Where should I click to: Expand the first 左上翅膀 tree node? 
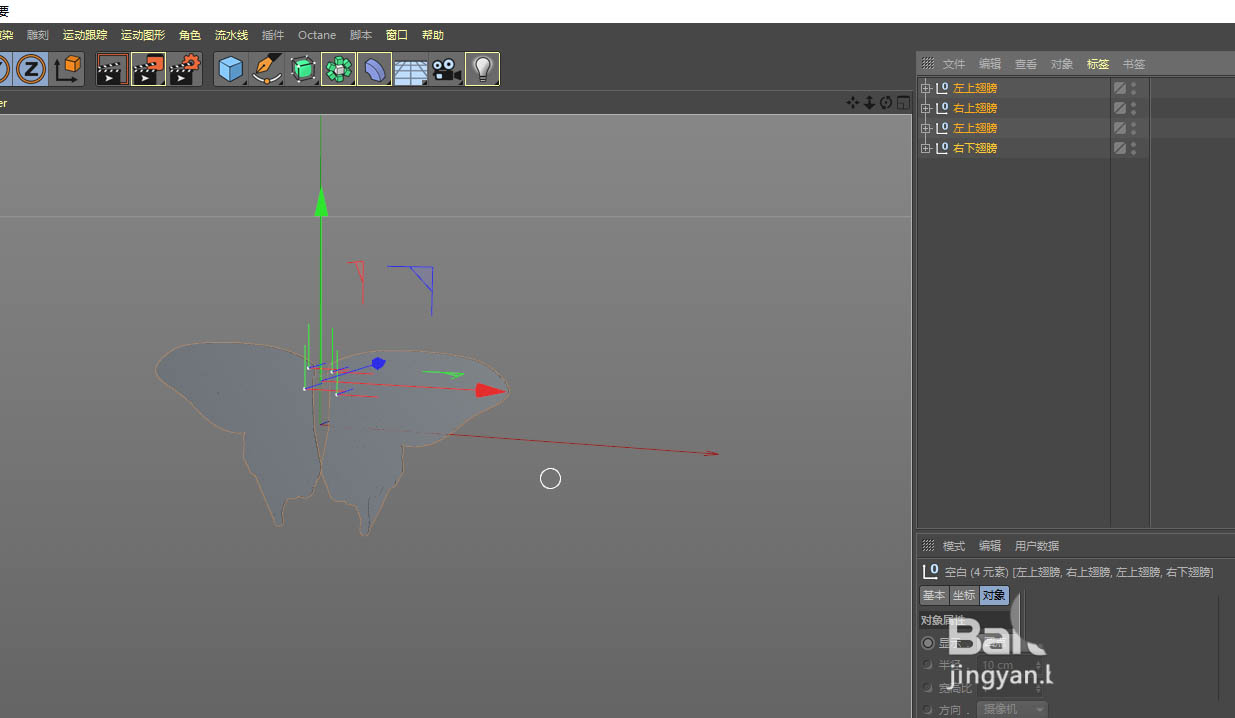coord(925,88)
